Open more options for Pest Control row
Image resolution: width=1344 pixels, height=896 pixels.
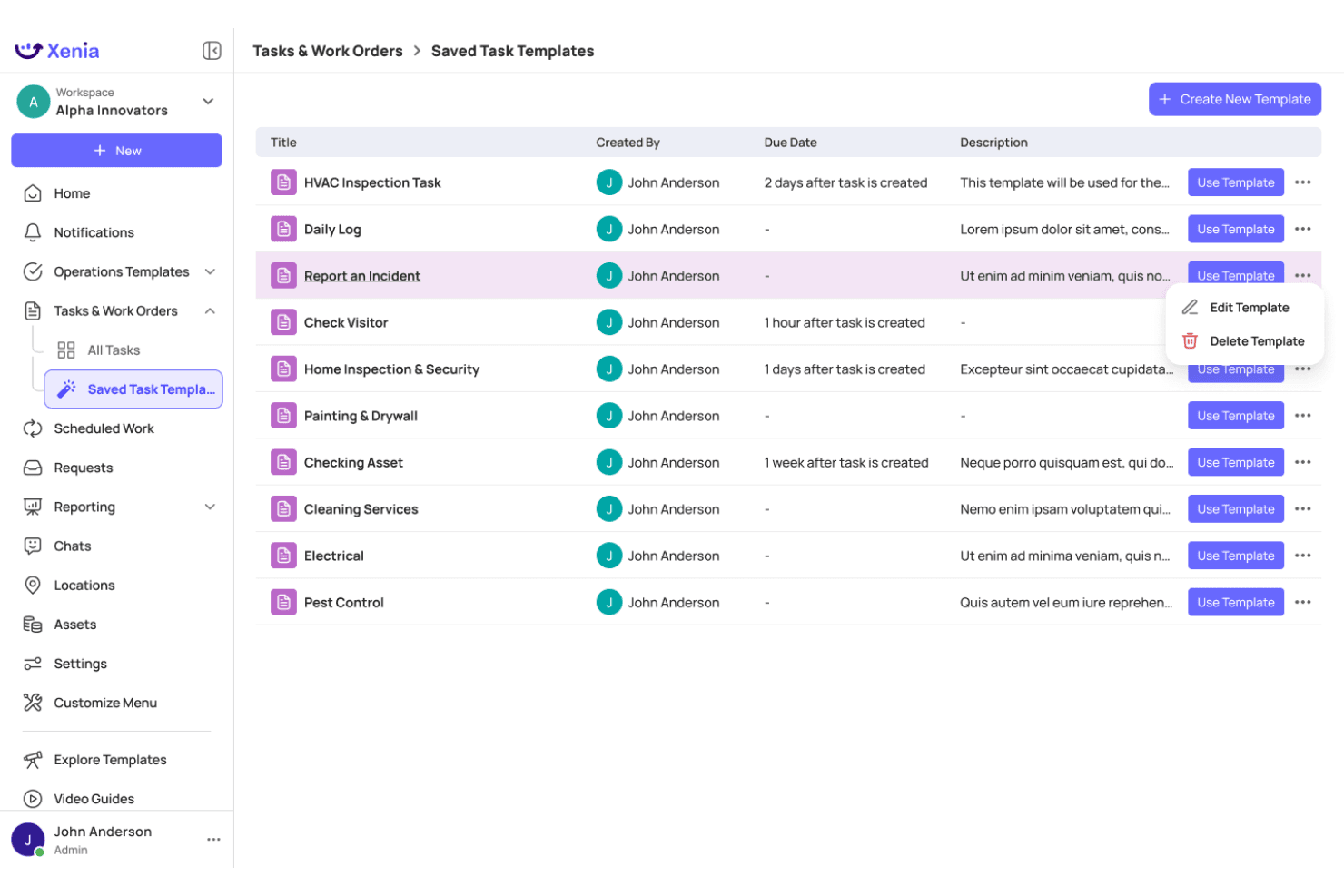click(x=1303, y=602)
